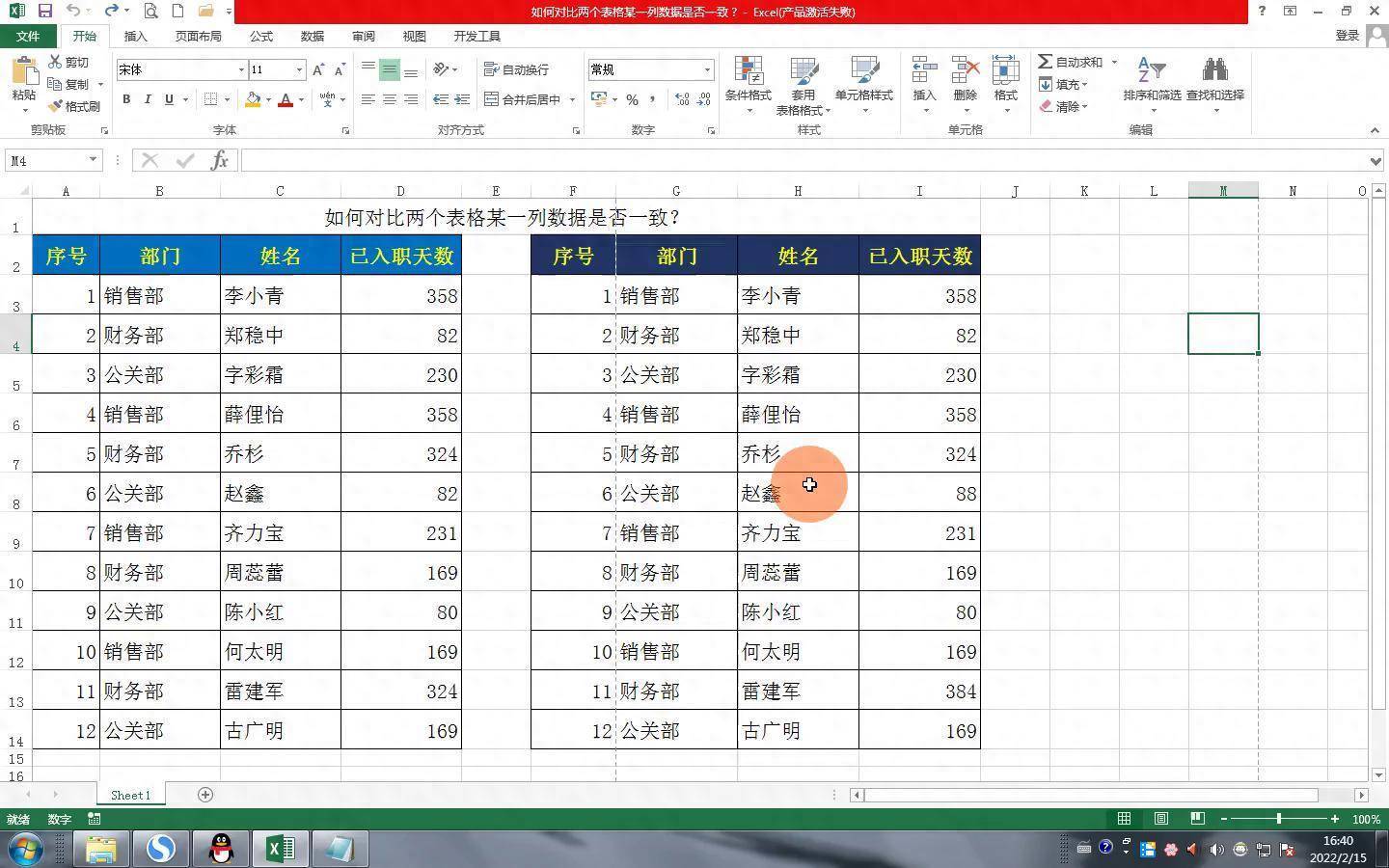Screen dimensions: 1389x868
Task: Add a new sheet with plus button
Action: [x=204, y=795]
